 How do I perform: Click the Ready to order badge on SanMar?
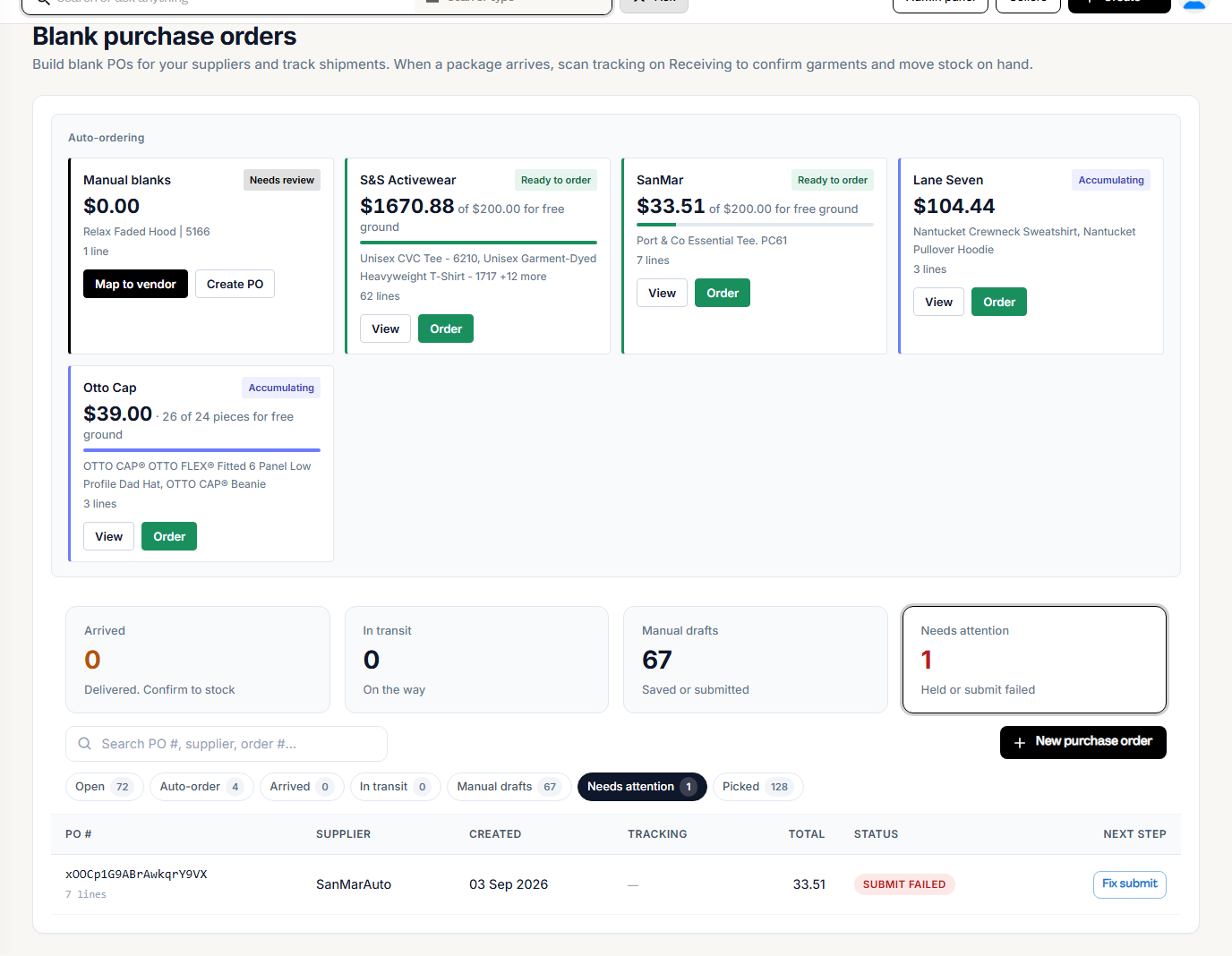(x=833, y=180)
